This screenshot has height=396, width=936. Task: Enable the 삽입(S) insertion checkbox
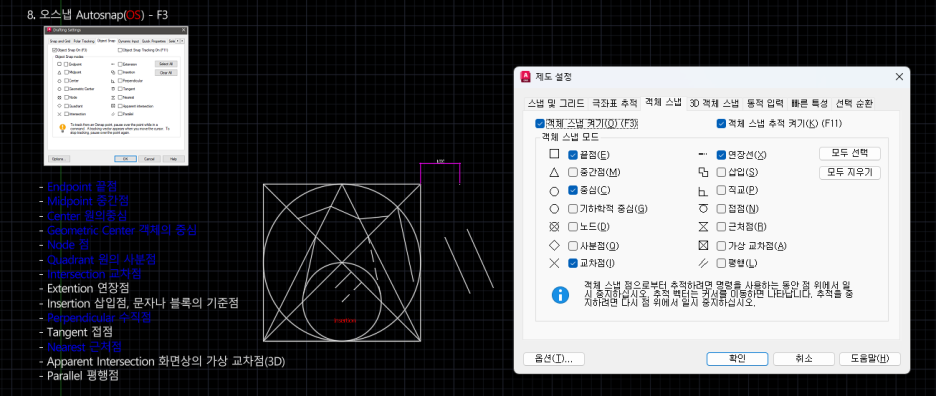coord(721,173)
